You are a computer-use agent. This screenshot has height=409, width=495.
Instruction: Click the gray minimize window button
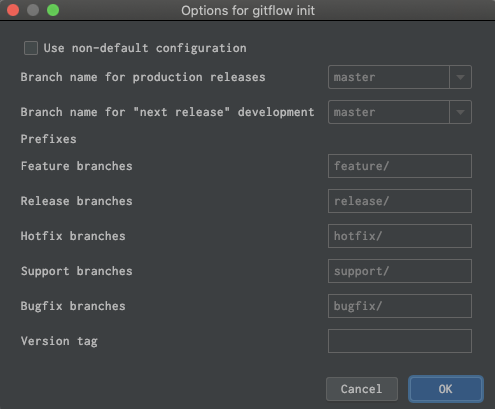coord(33,10)
